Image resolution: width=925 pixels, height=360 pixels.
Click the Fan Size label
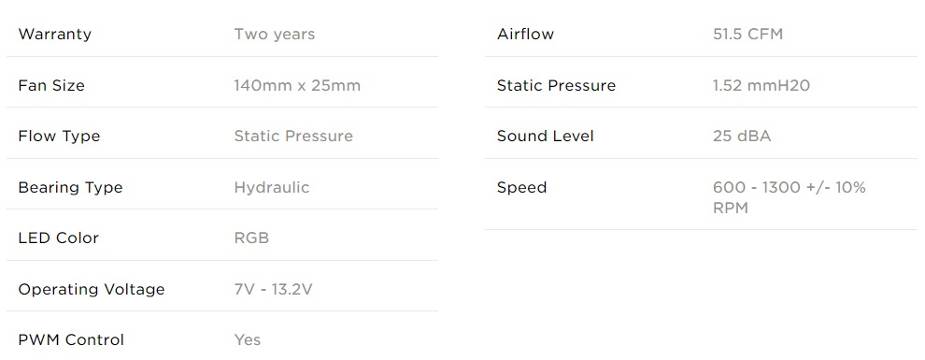(51, 86)
